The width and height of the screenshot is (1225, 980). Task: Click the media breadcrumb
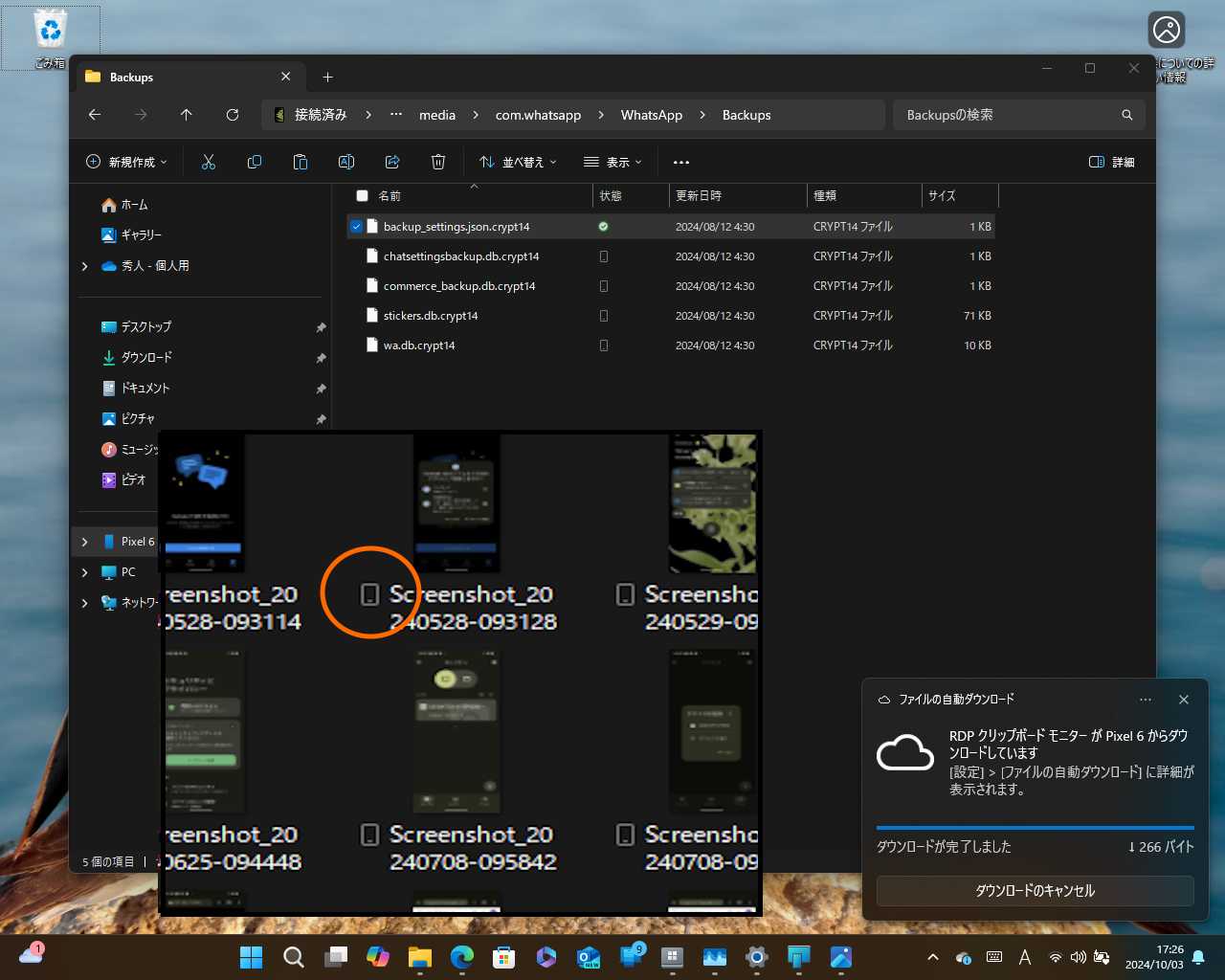437,115
